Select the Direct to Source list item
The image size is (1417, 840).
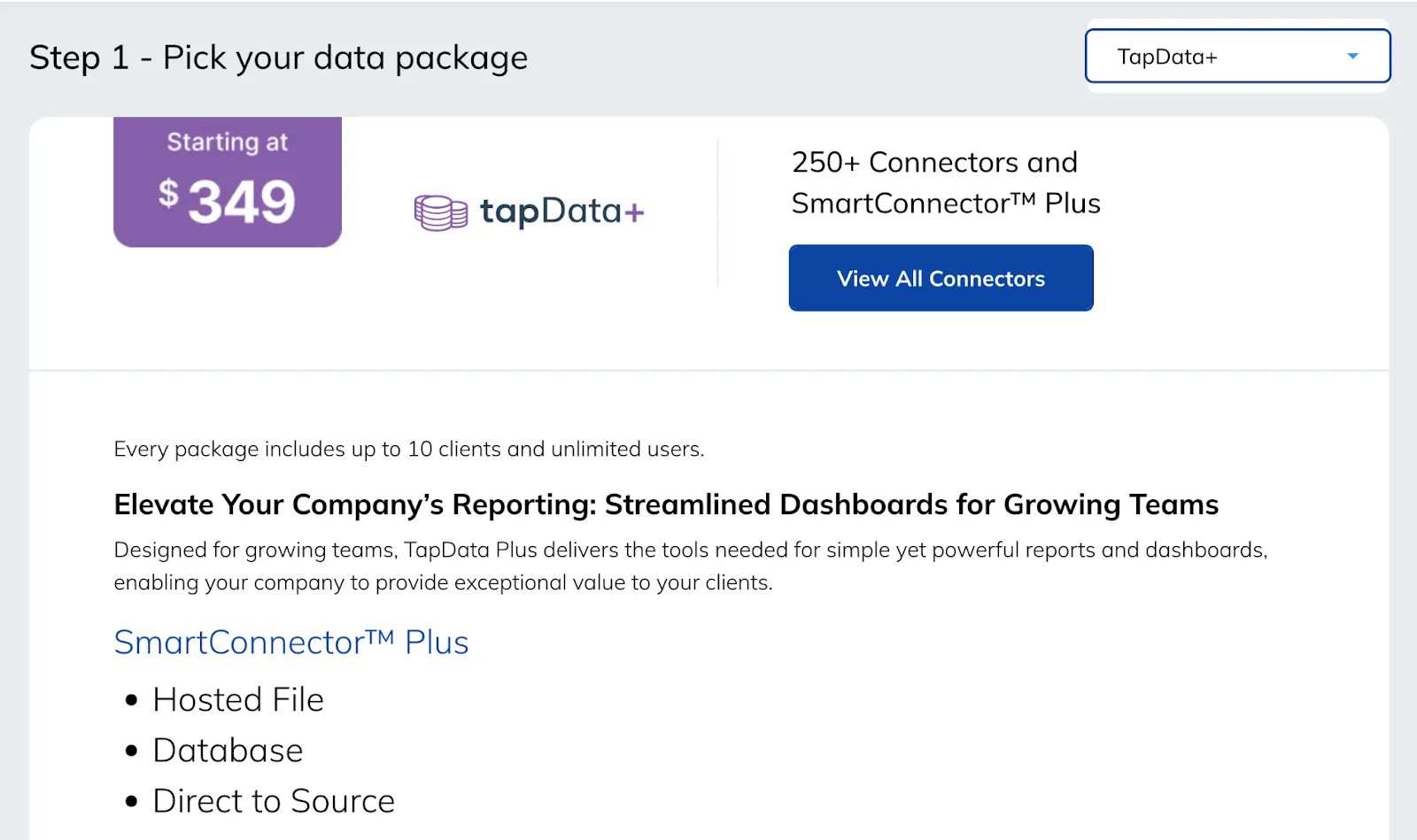274,801
